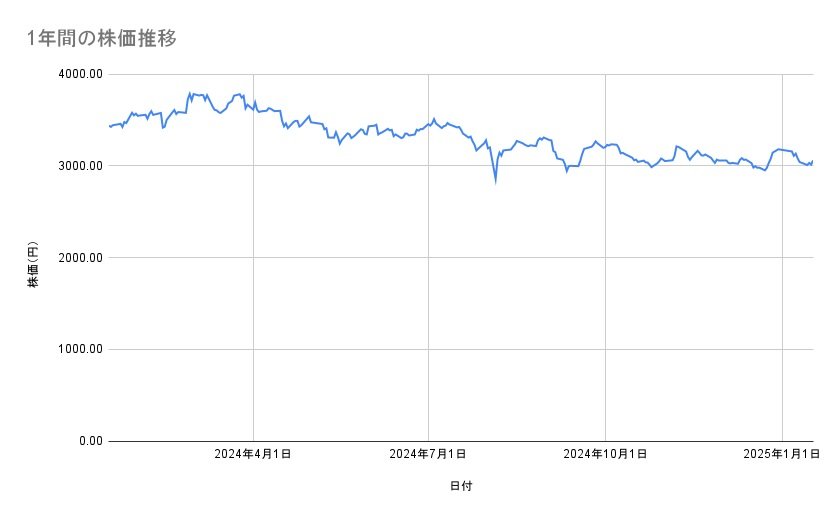Viewport: 839px width, 519px height.
Task: Select the 2000.00 horizontal gridline
Action: 460,258
